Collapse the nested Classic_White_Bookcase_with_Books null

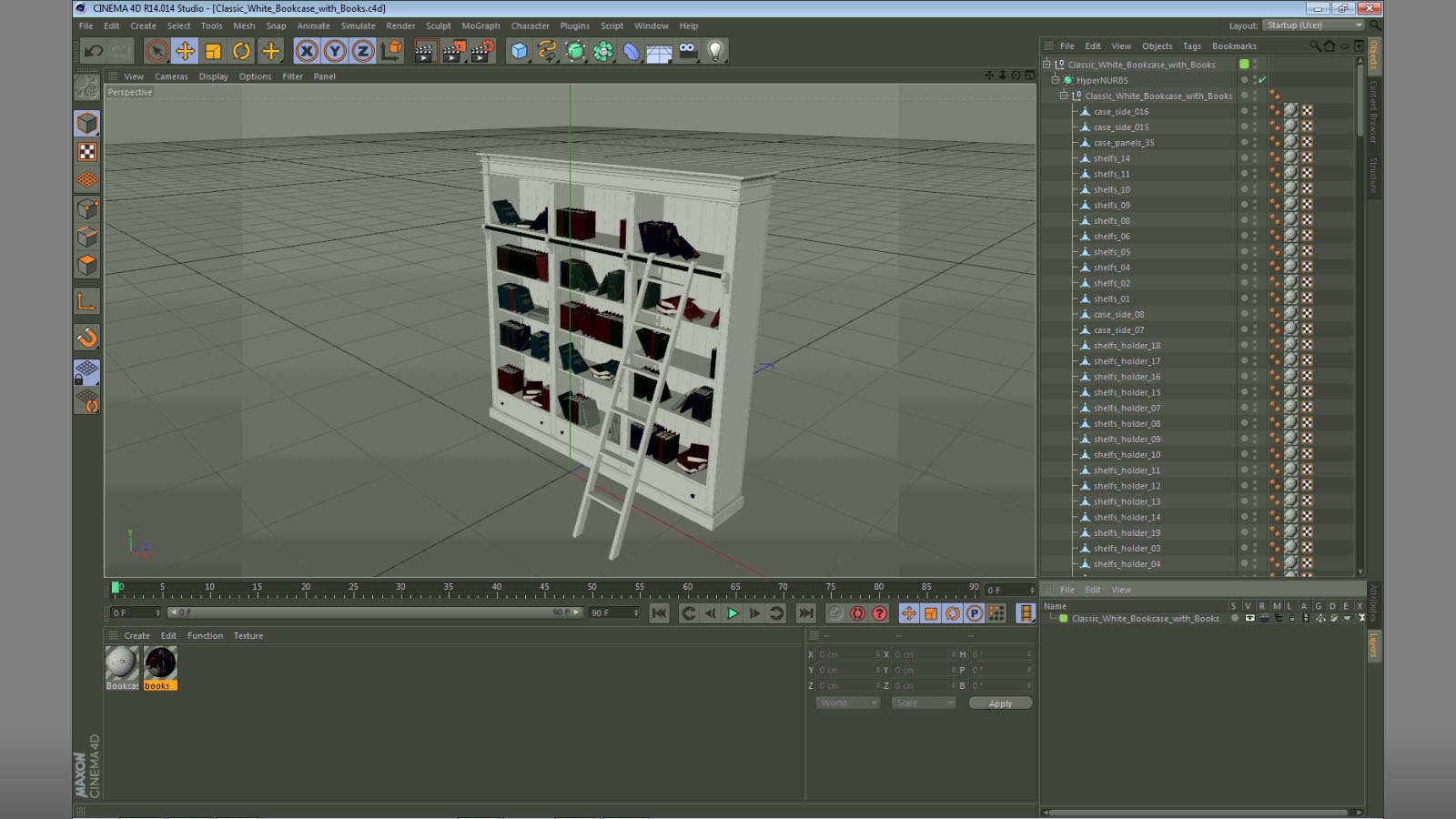pyautogui.click(x=1063, y=96)
